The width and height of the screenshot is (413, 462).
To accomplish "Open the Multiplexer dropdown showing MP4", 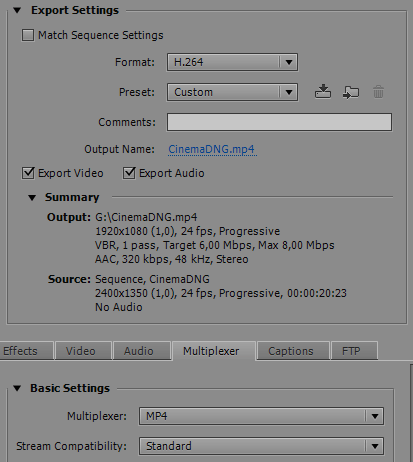I will tap(261, 416).
